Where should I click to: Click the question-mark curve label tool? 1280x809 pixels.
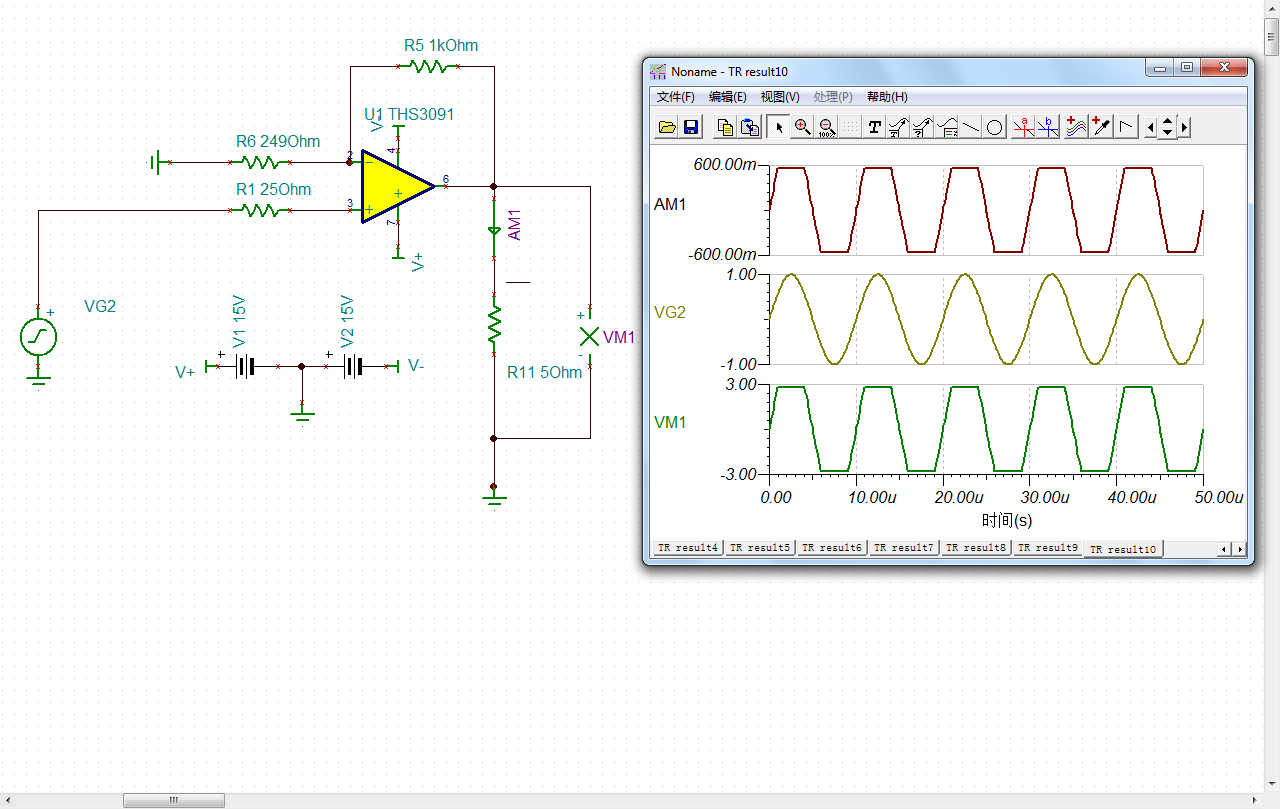(923, 127)
